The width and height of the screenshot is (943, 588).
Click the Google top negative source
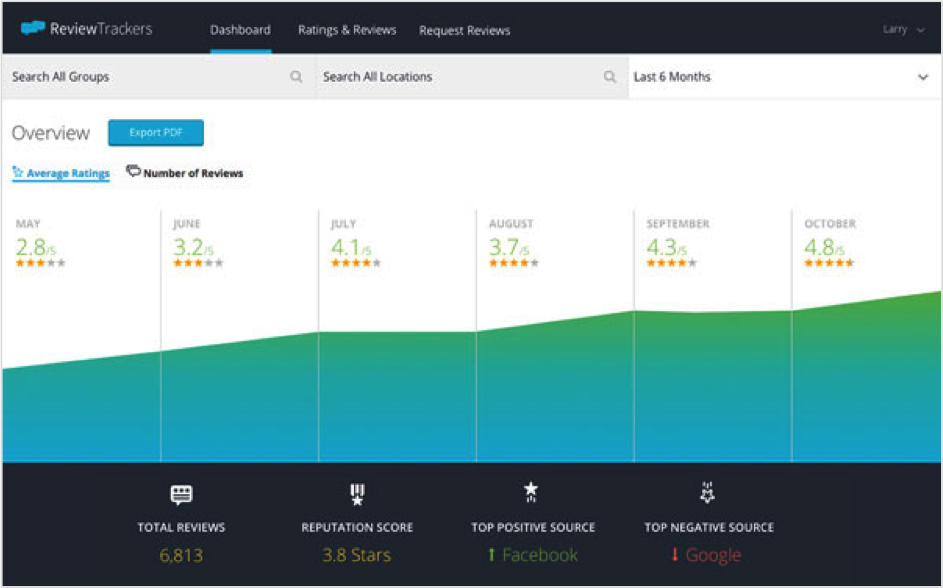coord(713,556)
